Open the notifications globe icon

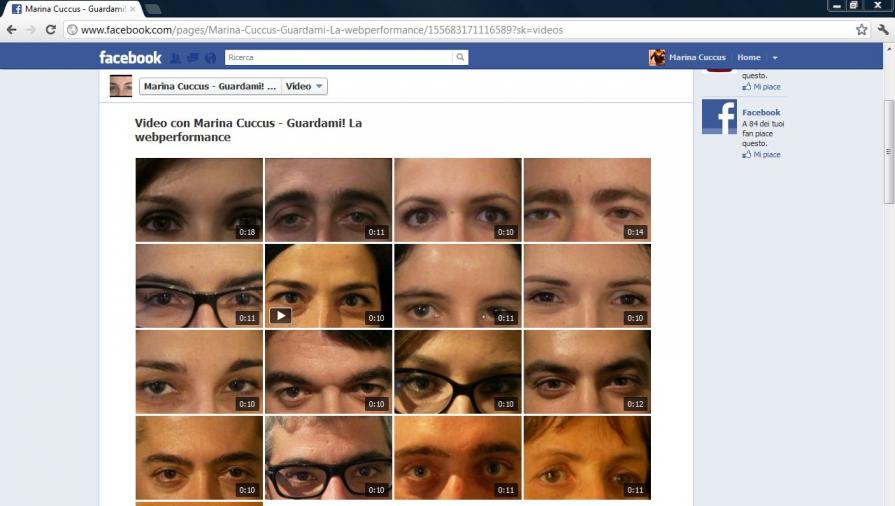pos(209,58)
